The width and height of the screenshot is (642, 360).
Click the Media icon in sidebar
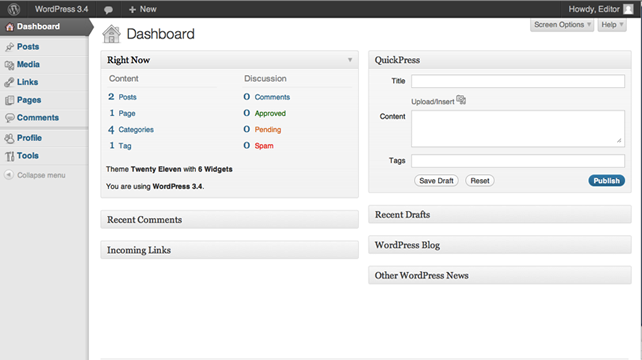[9, 65]
